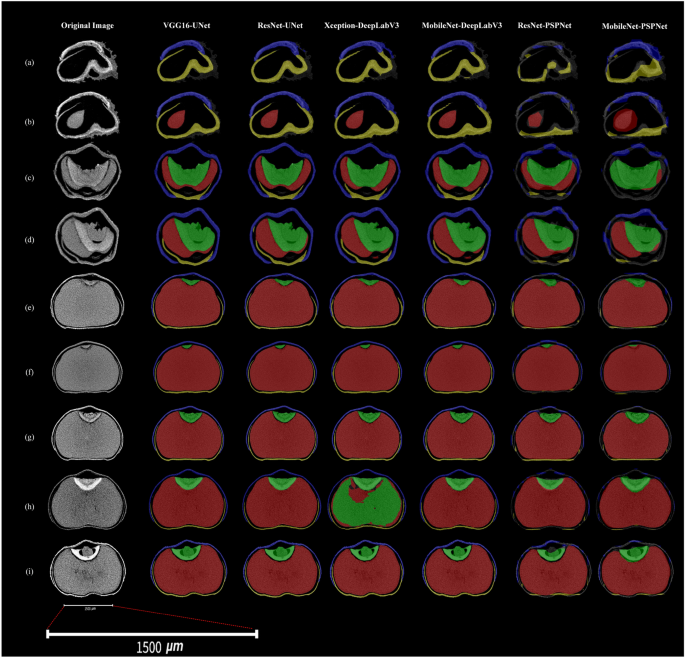The width and height of the screenshot is (685, 658).
Task: Click the row label (e)
Action: [29, 308]
